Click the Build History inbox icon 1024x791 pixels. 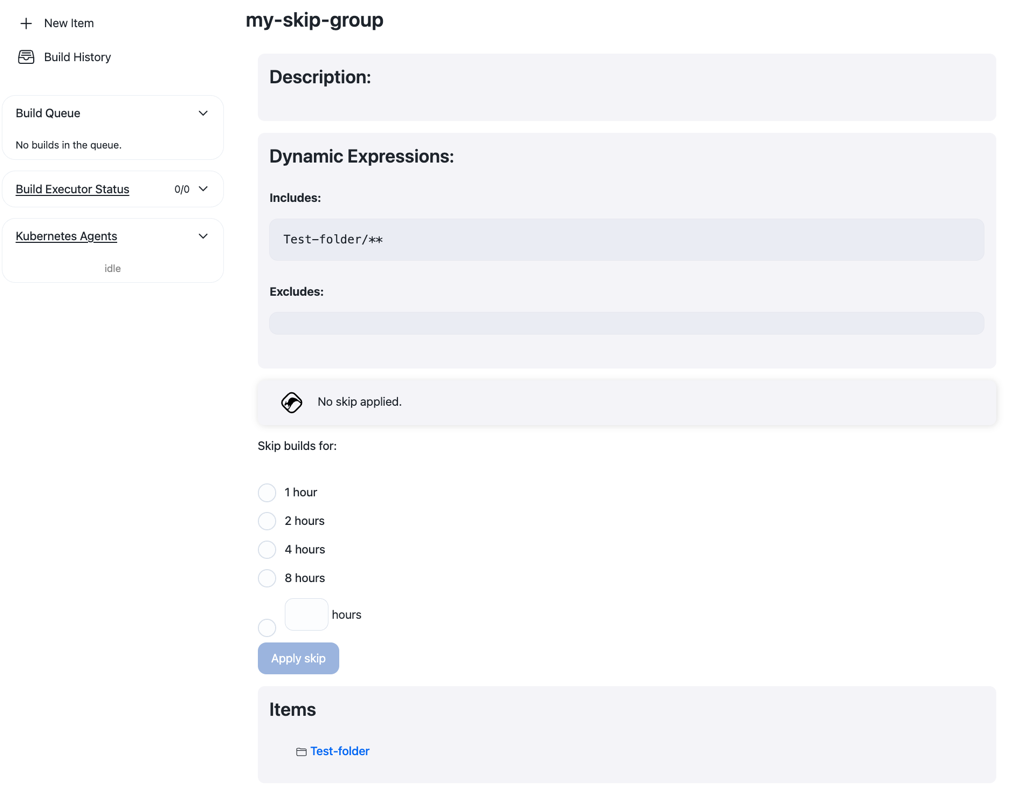point(26,57)
